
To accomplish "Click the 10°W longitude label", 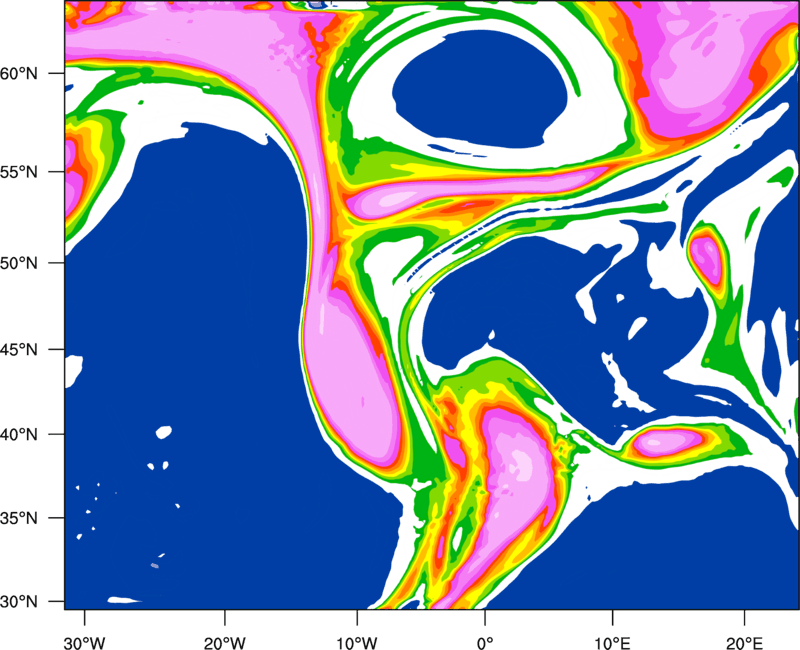I will pyautogui.click(x=357, y=643).
